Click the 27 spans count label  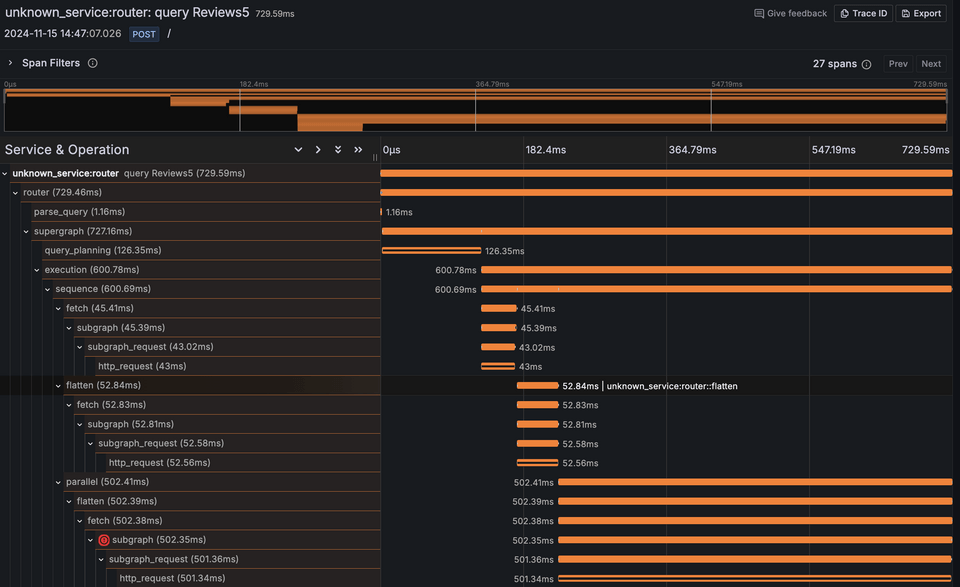point(834,64)
